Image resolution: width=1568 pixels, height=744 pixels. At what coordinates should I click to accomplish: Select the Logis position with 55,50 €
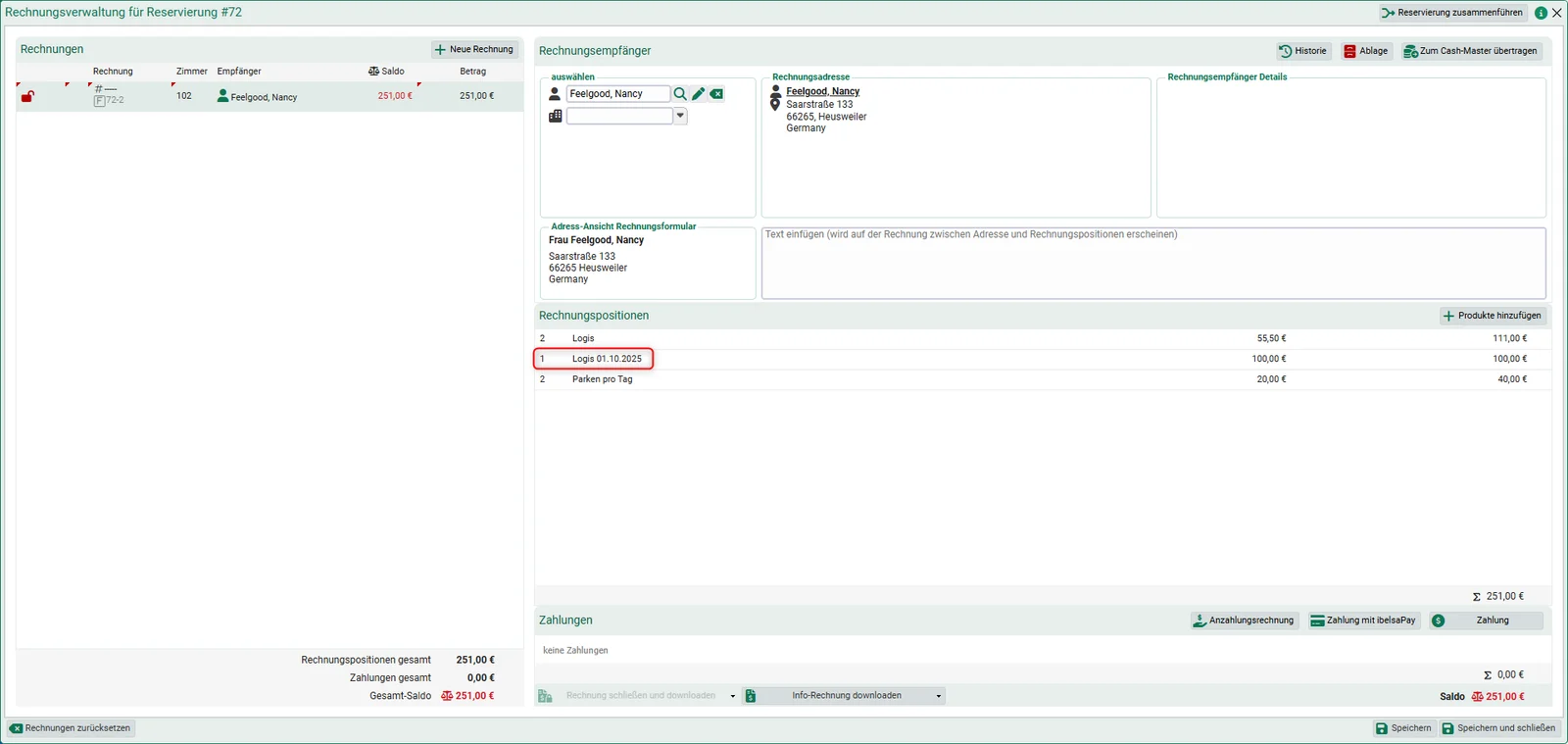(x=1043, y=338)
